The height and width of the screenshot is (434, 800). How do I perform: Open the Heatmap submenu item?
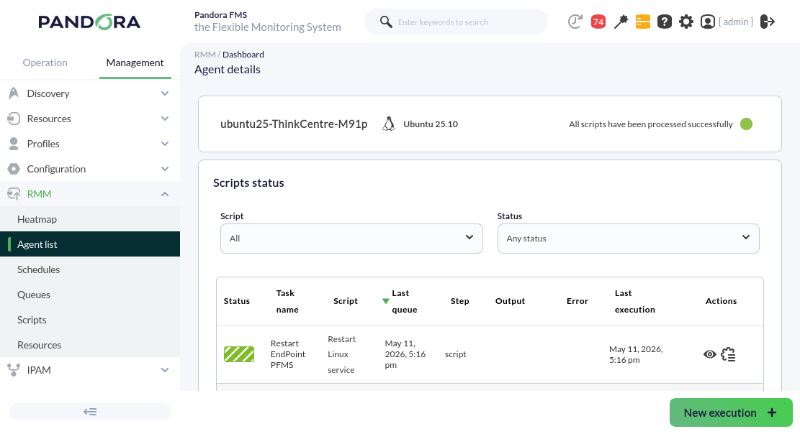click(90, 219)
